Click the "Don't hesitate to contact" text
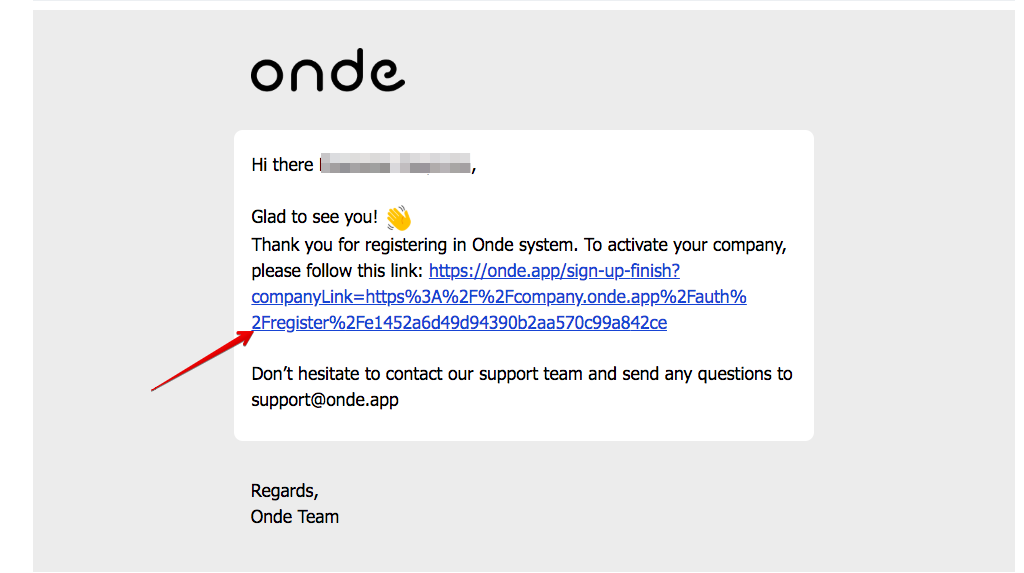 point(345,374)
